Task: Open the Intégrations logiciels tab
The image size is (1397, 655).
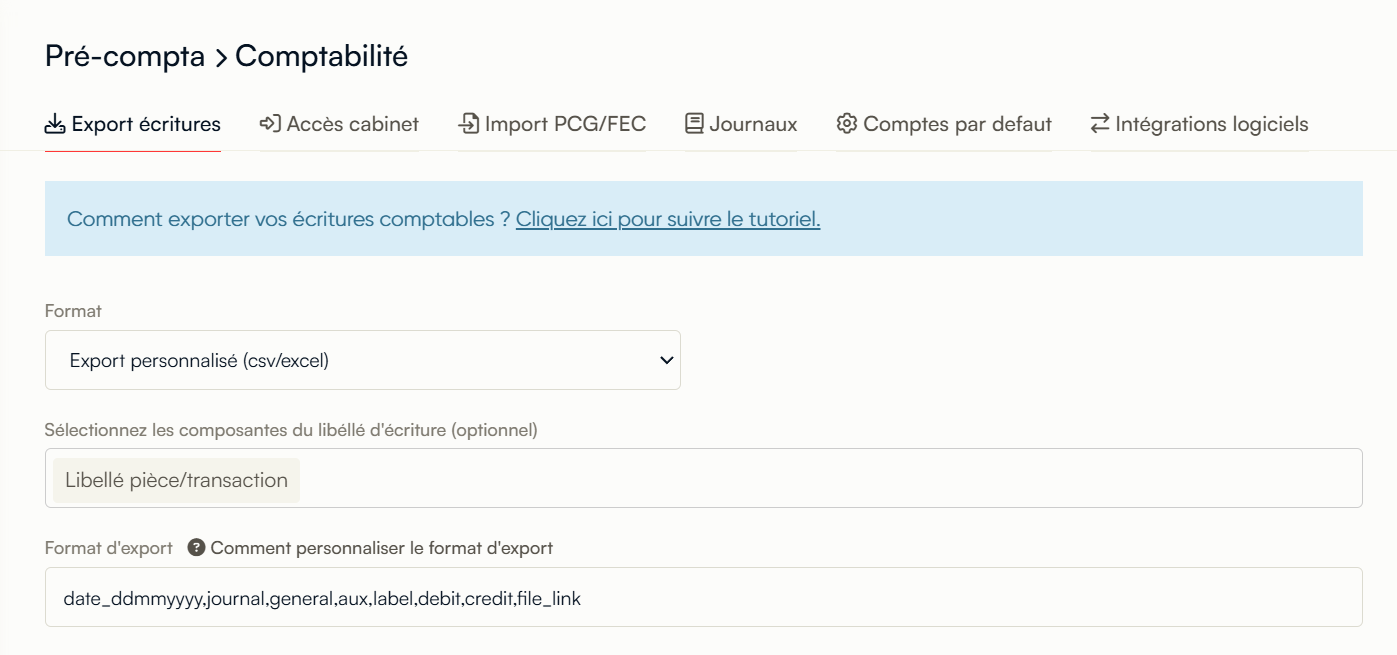Action: 1211,124
